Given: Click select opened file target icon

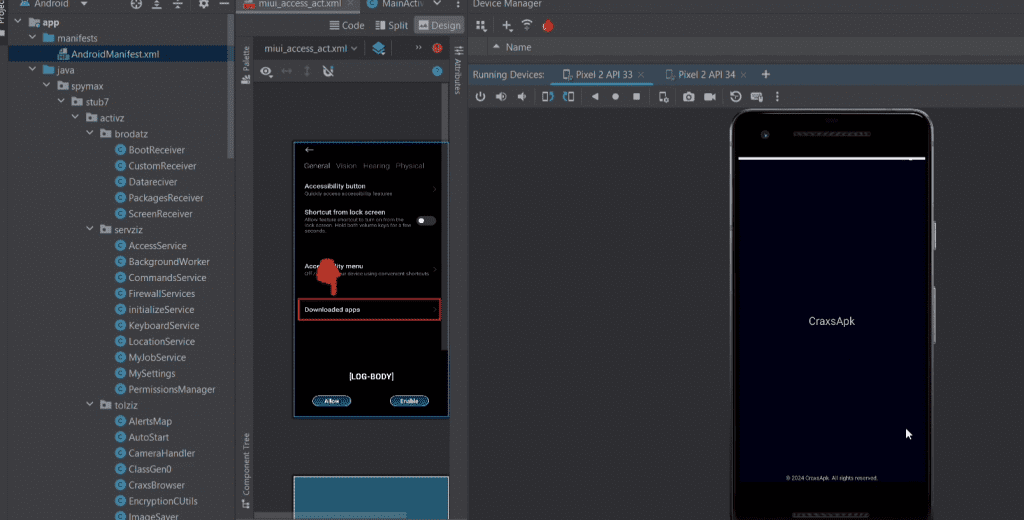Looking at the screenshot, I should [x=138, y=4].
